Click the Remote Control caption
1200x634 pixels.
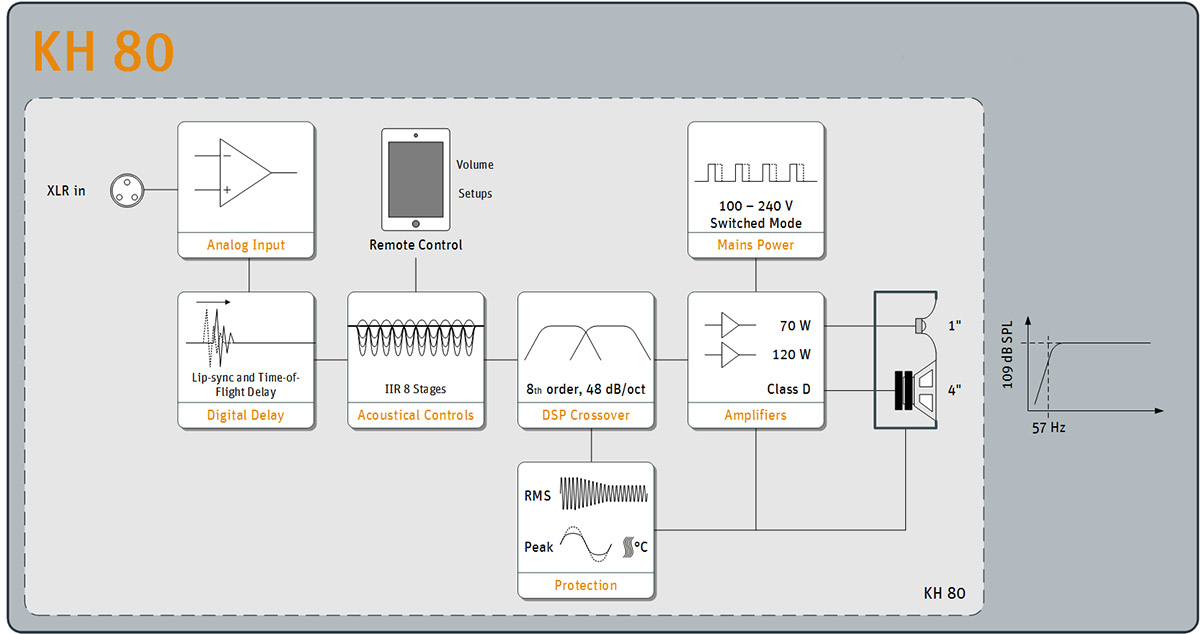click(416, 245)
